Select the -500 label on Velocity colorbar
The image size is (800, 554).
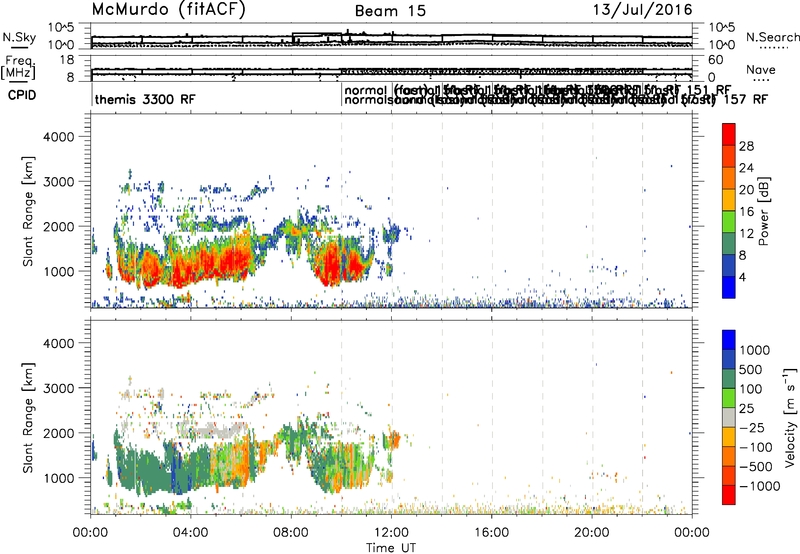point(755,467)
